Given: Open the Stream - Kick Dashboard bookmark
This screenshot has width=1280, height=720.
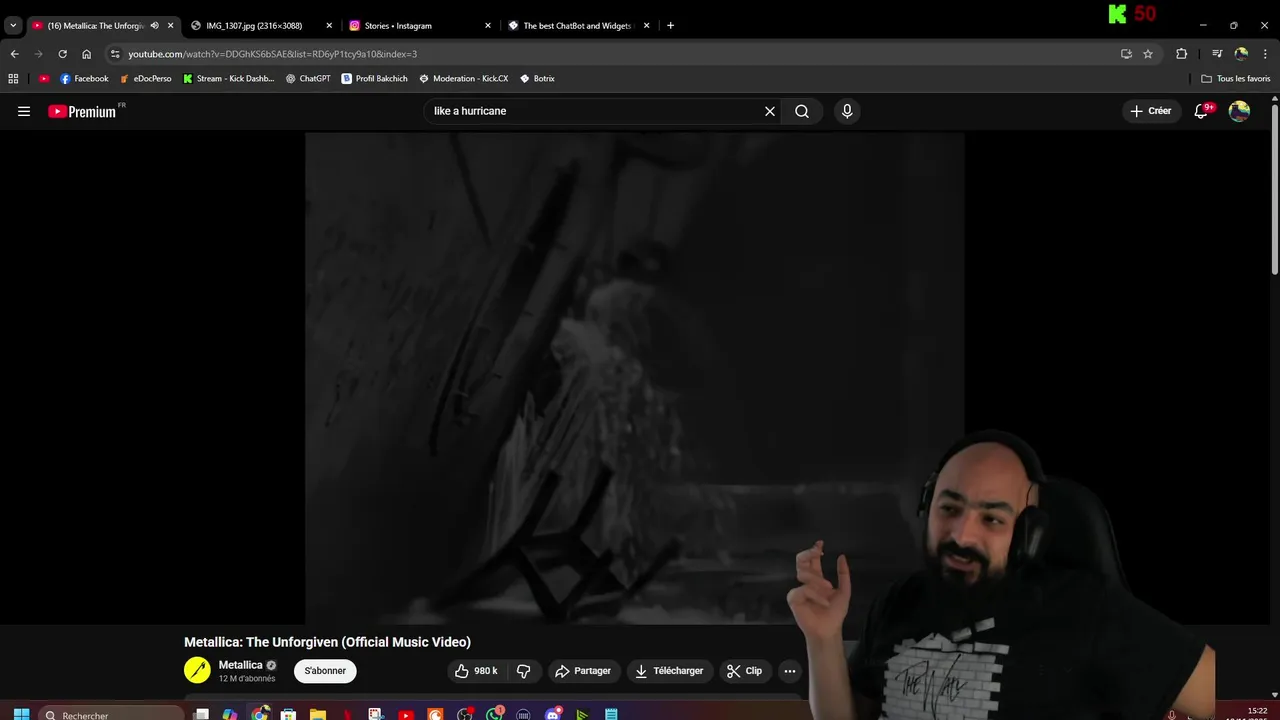Looking at the screenshot, I should tap(228, 78).
